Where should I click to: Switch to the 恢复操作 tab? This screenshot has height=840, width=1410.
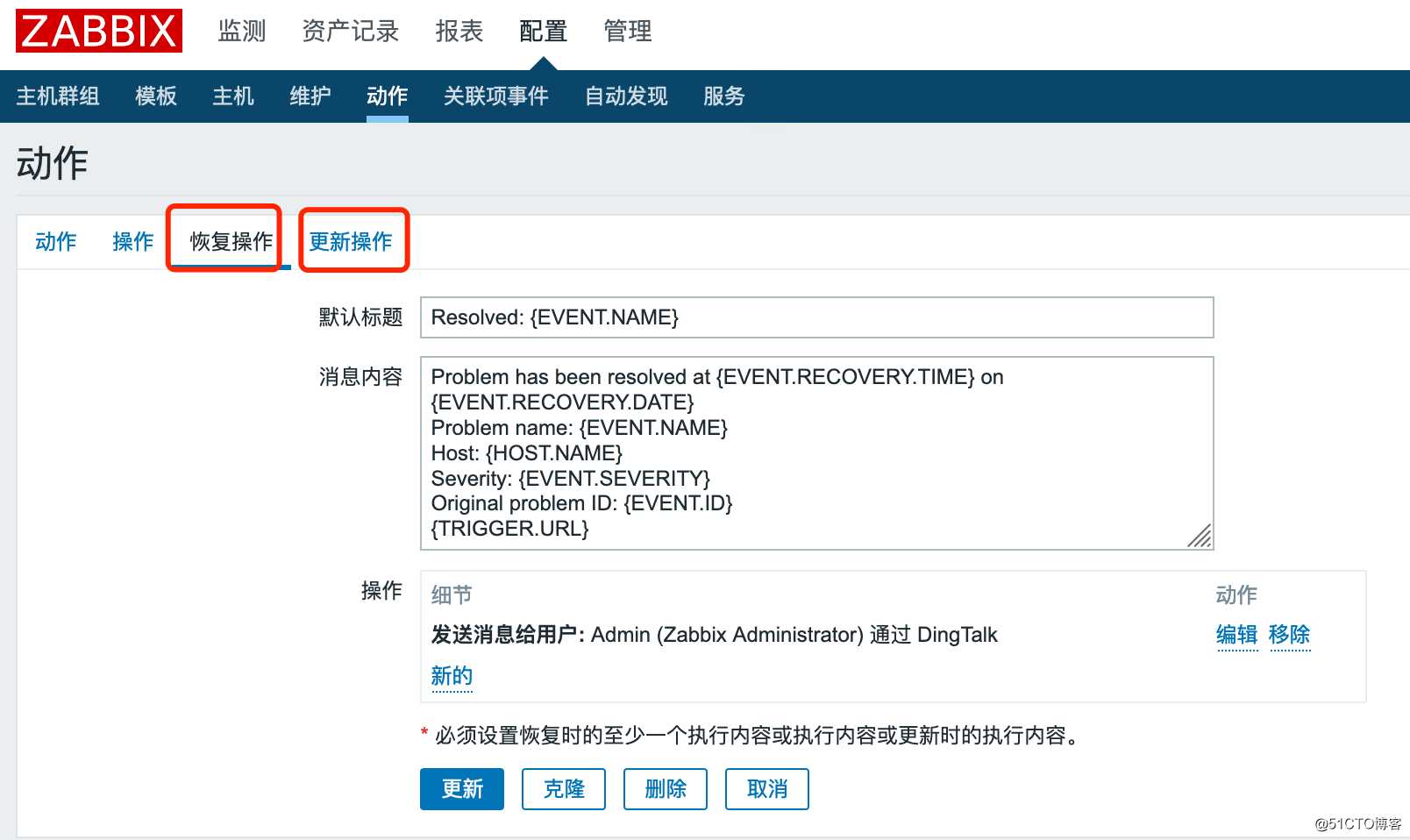231,241
